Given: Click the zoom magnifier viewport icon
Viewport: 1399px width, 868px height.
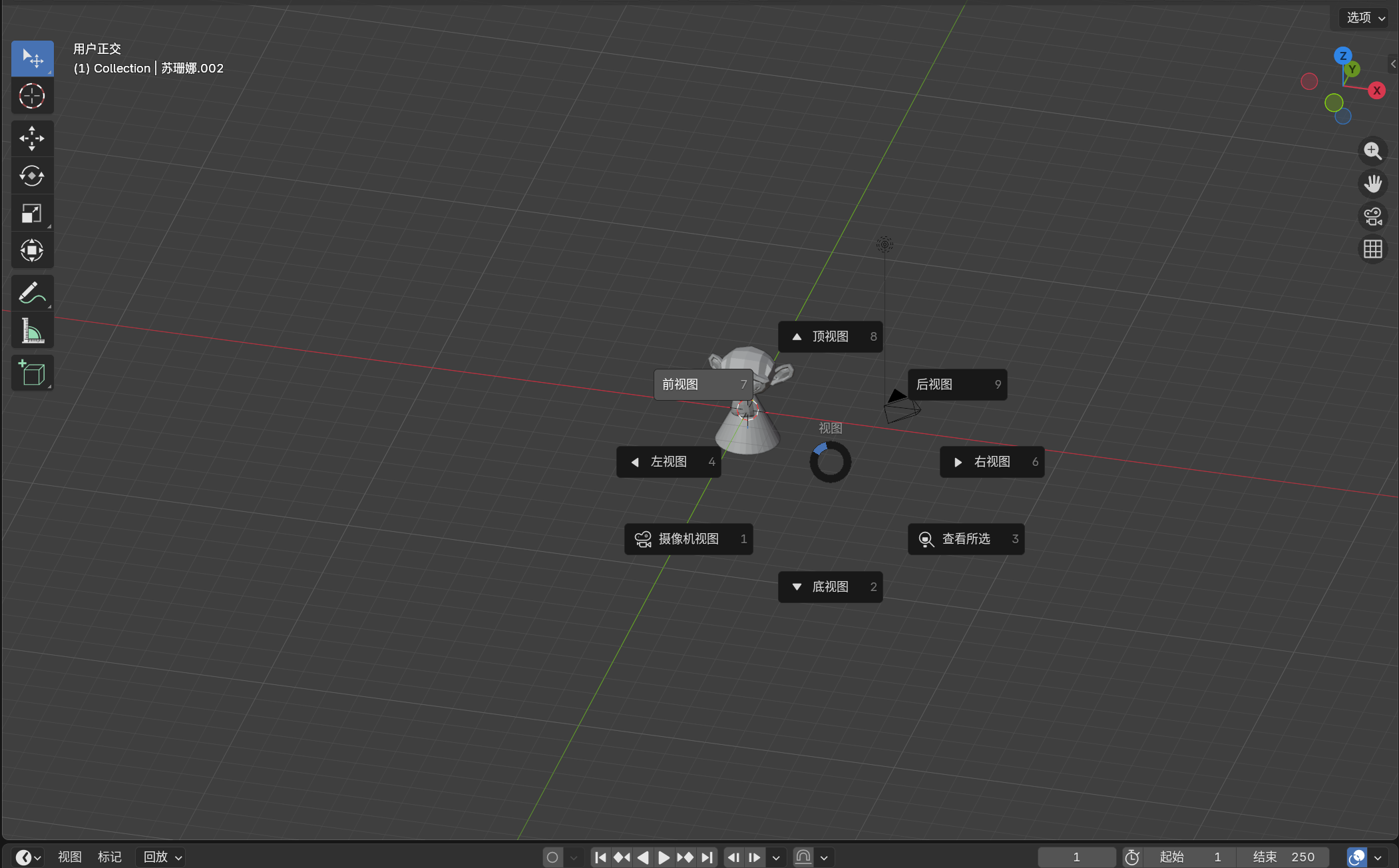Looking at the screenshot, I should [1372, 151].
